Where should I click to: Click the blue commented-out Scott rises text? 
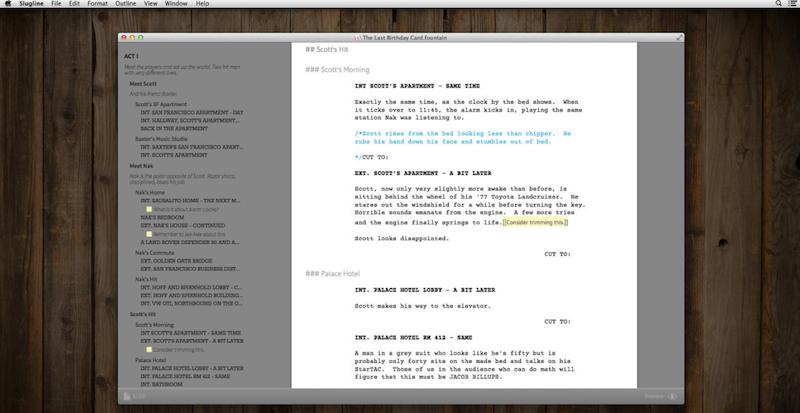463,138
